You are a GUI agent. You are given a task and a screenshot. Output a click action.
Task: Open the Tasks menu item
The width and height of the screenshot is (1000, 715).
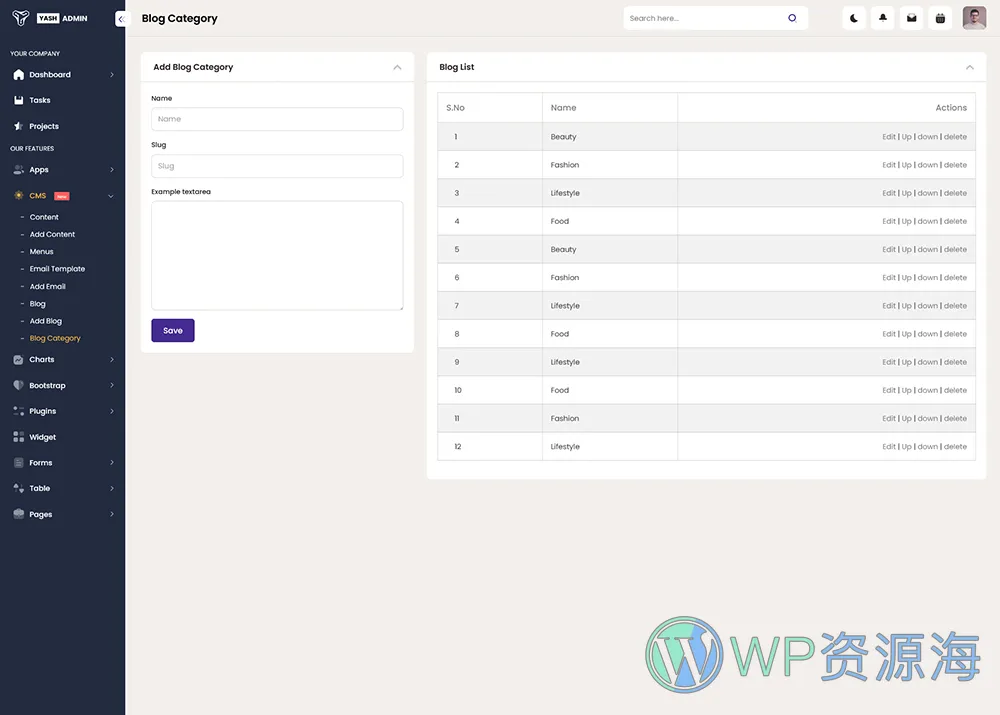(x=40, y=100)
